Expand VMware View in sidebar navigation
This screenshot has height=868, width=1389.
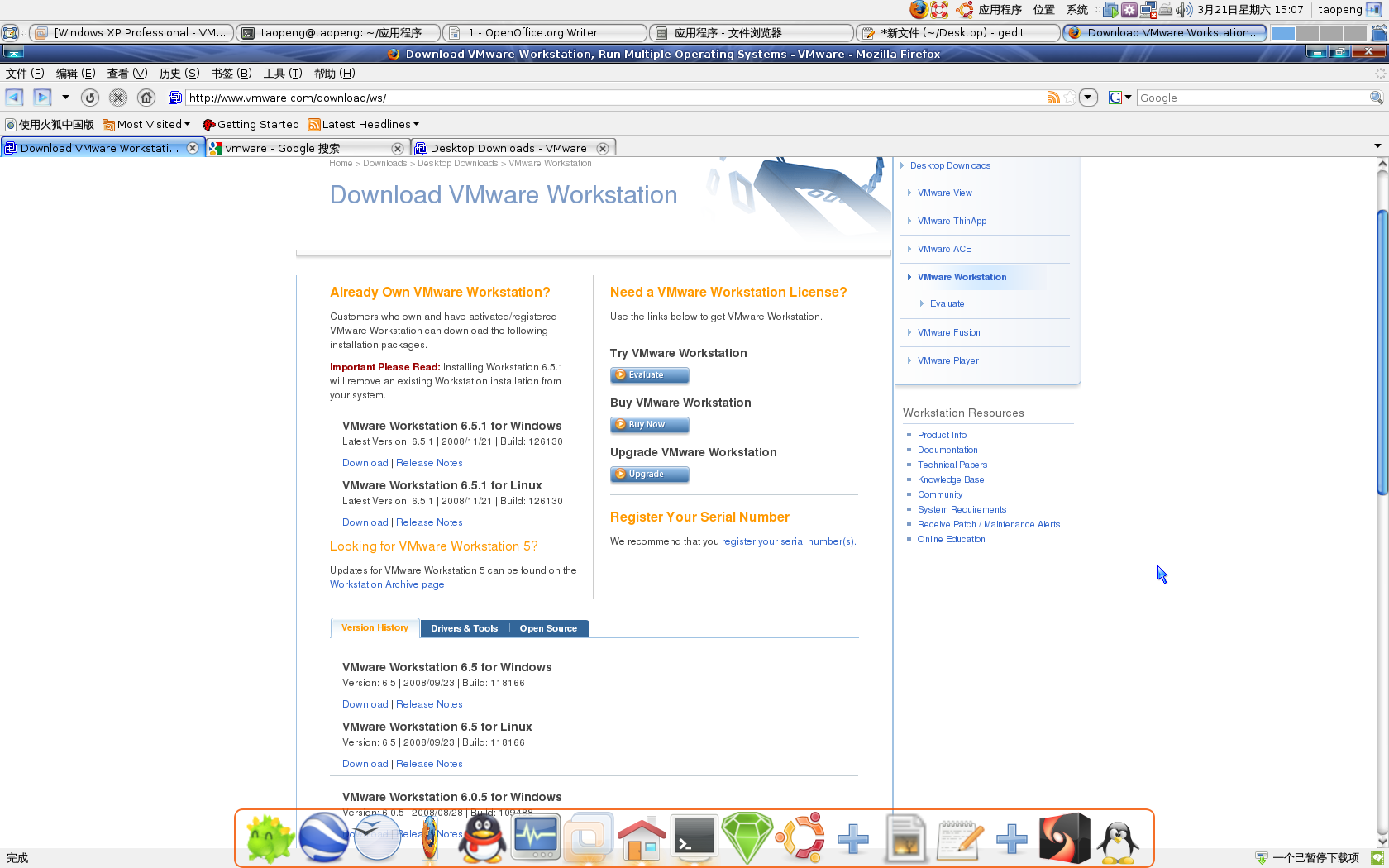[944, 193]
